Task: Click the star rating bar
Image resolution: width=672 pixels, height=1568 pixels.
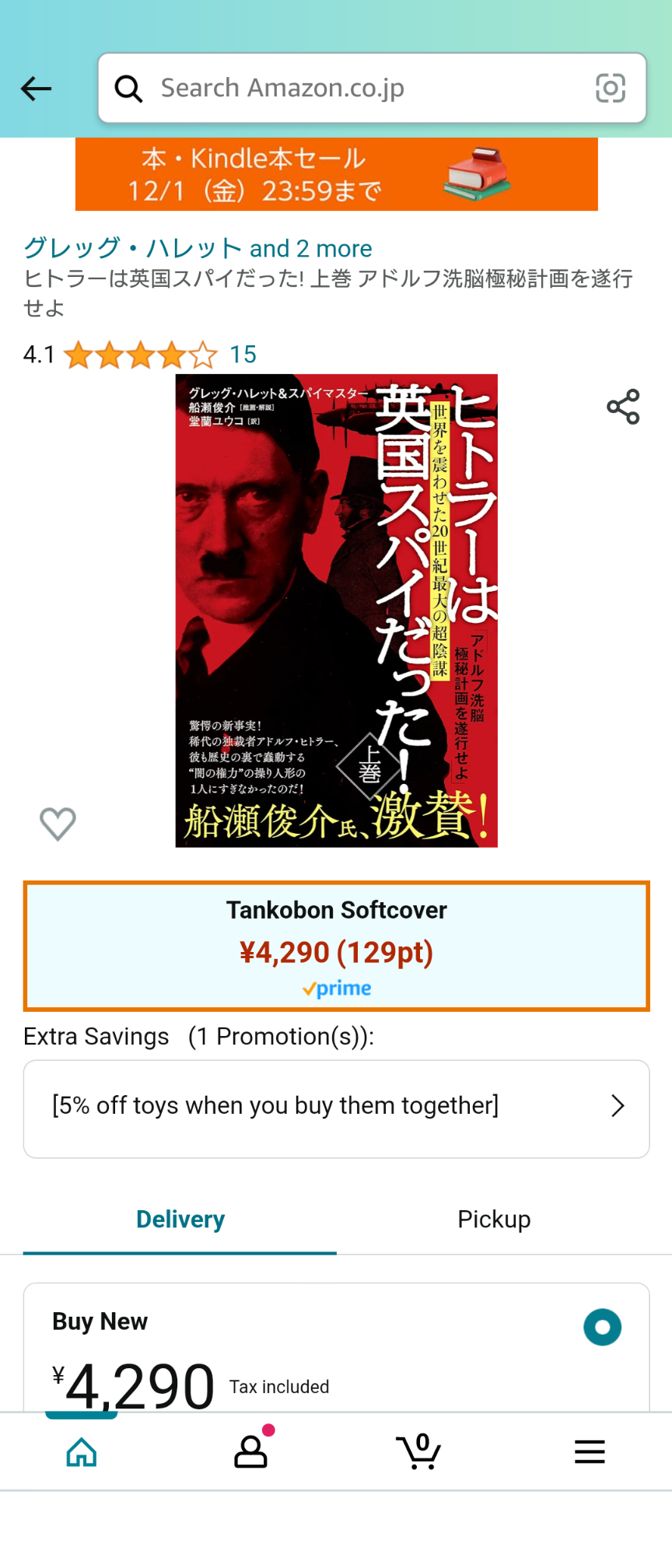Action: 141,355
